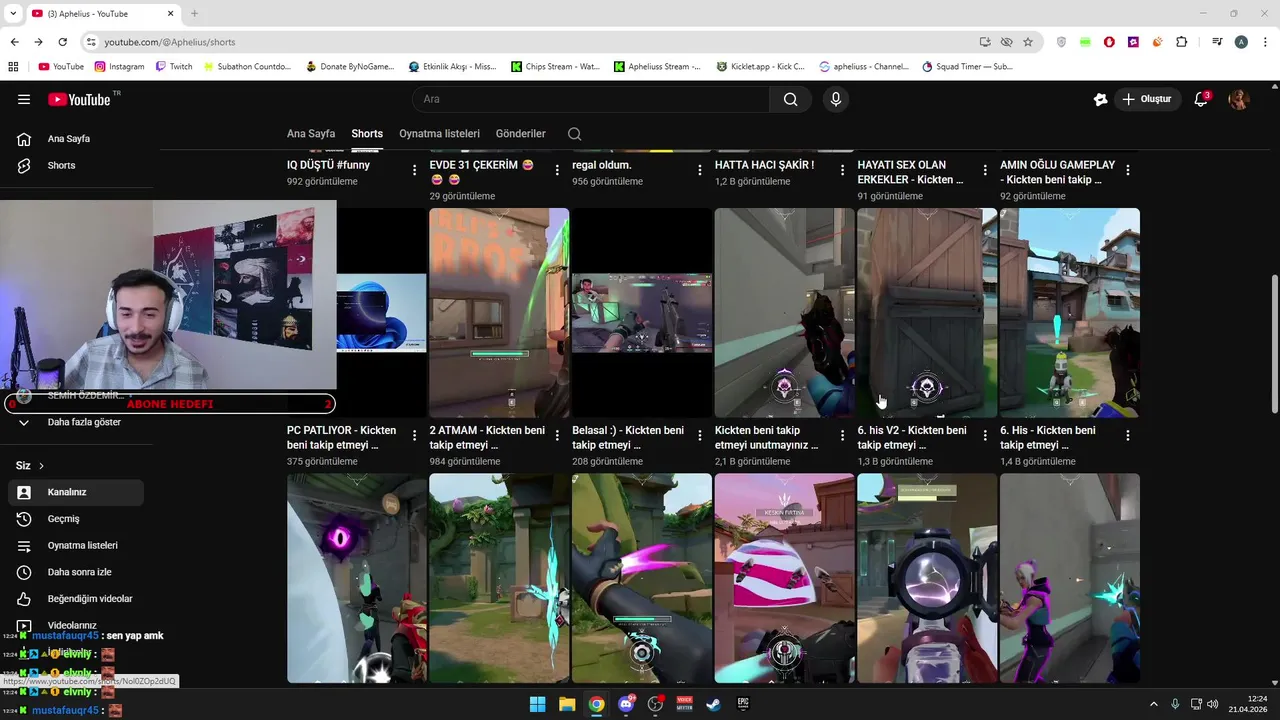Open more options for regal oldum.
Image resolution: width=1280 pixels, height=720 pixels.
pyautogui.click(x=700, y=171)
